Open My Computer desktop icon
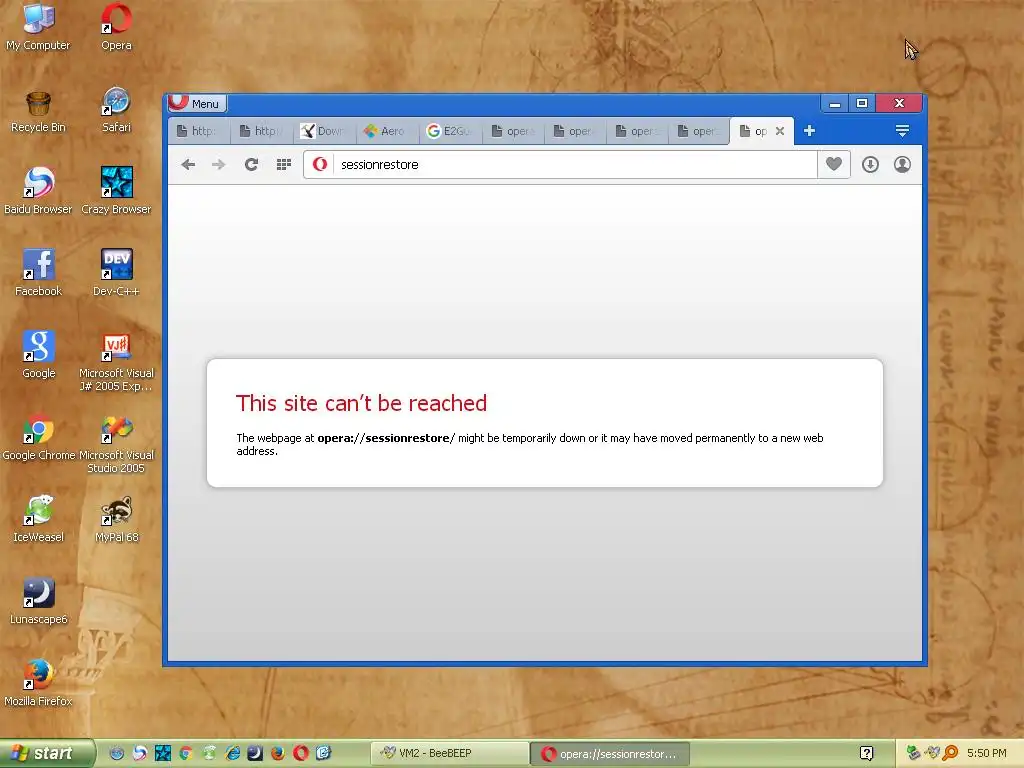This screenshot has height=768, width=1024. click(38, 27)
